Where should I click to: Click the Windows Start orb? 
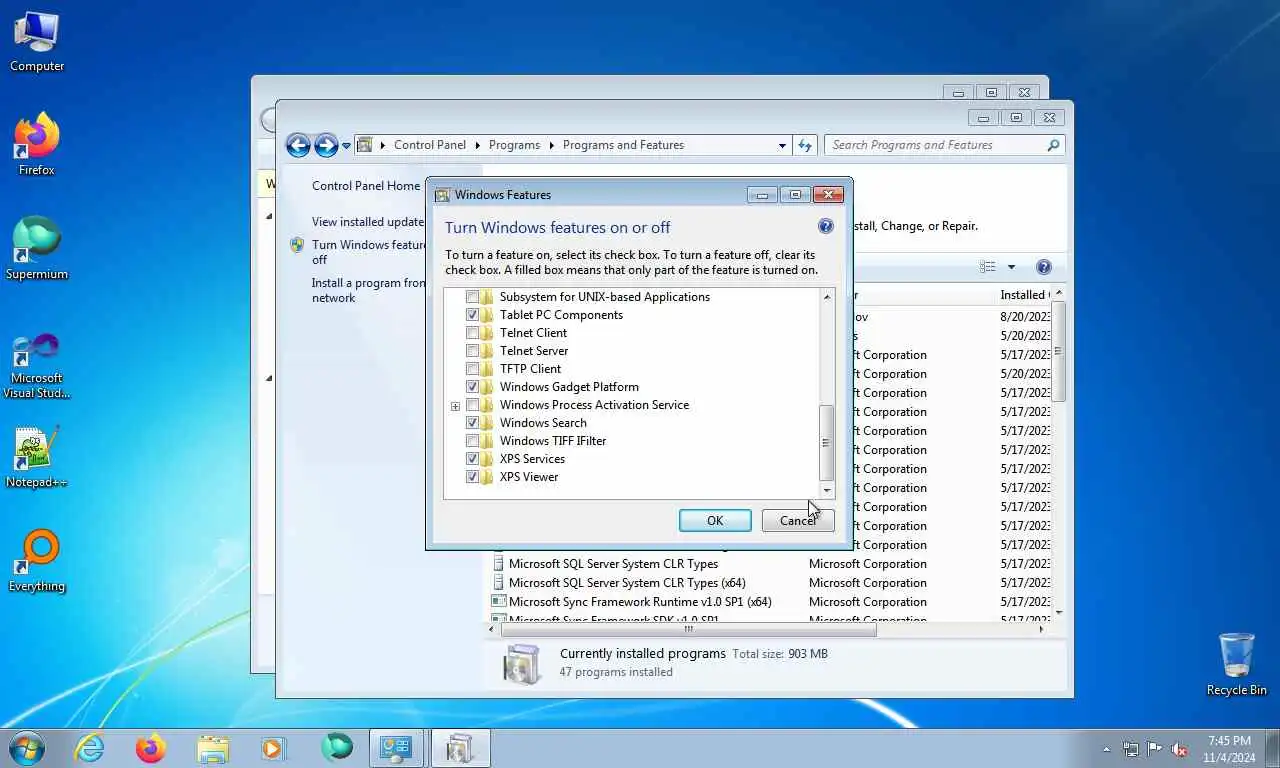point(27,748)
